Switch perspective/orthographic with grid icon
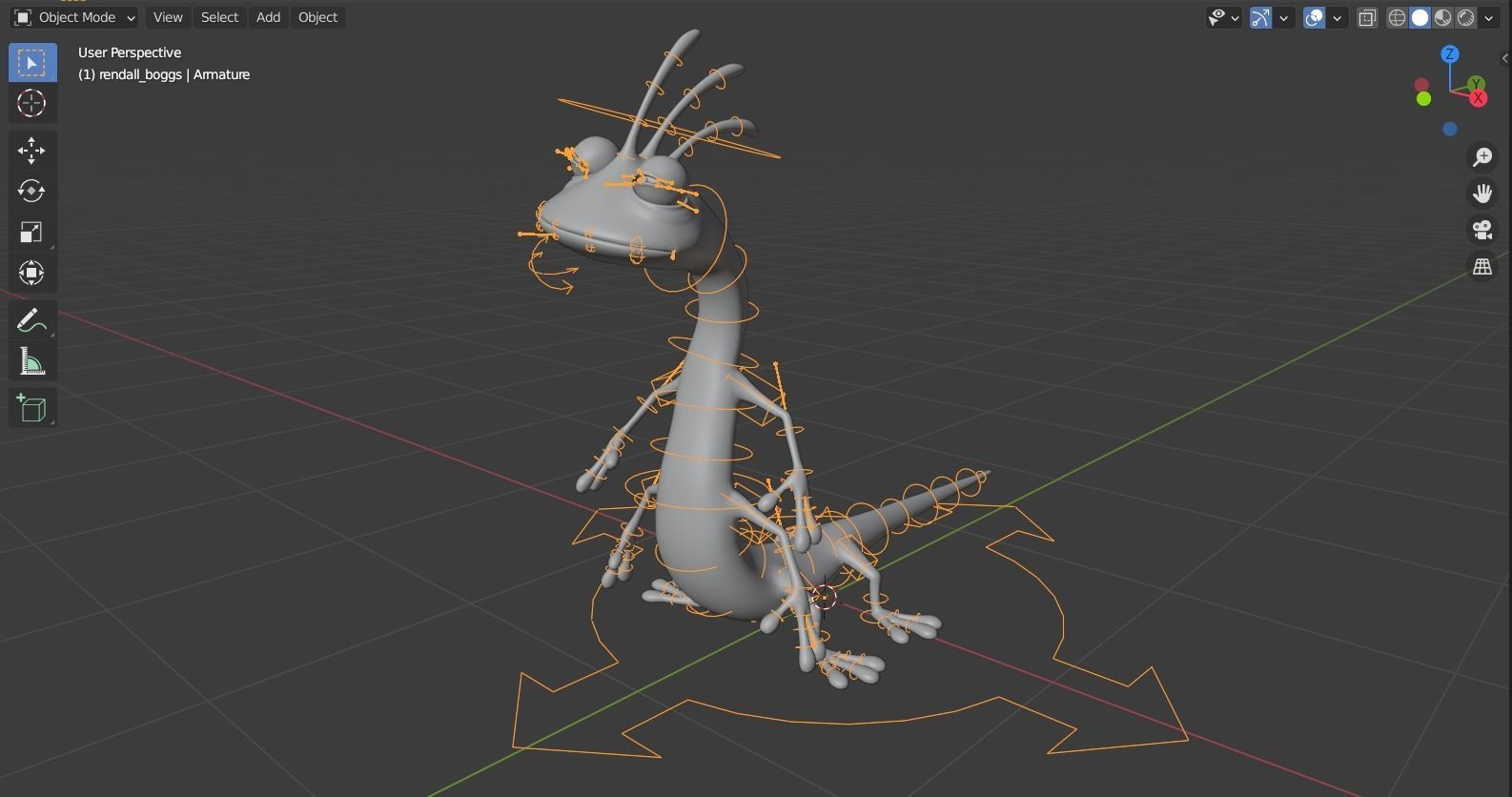 [1482, 268]
